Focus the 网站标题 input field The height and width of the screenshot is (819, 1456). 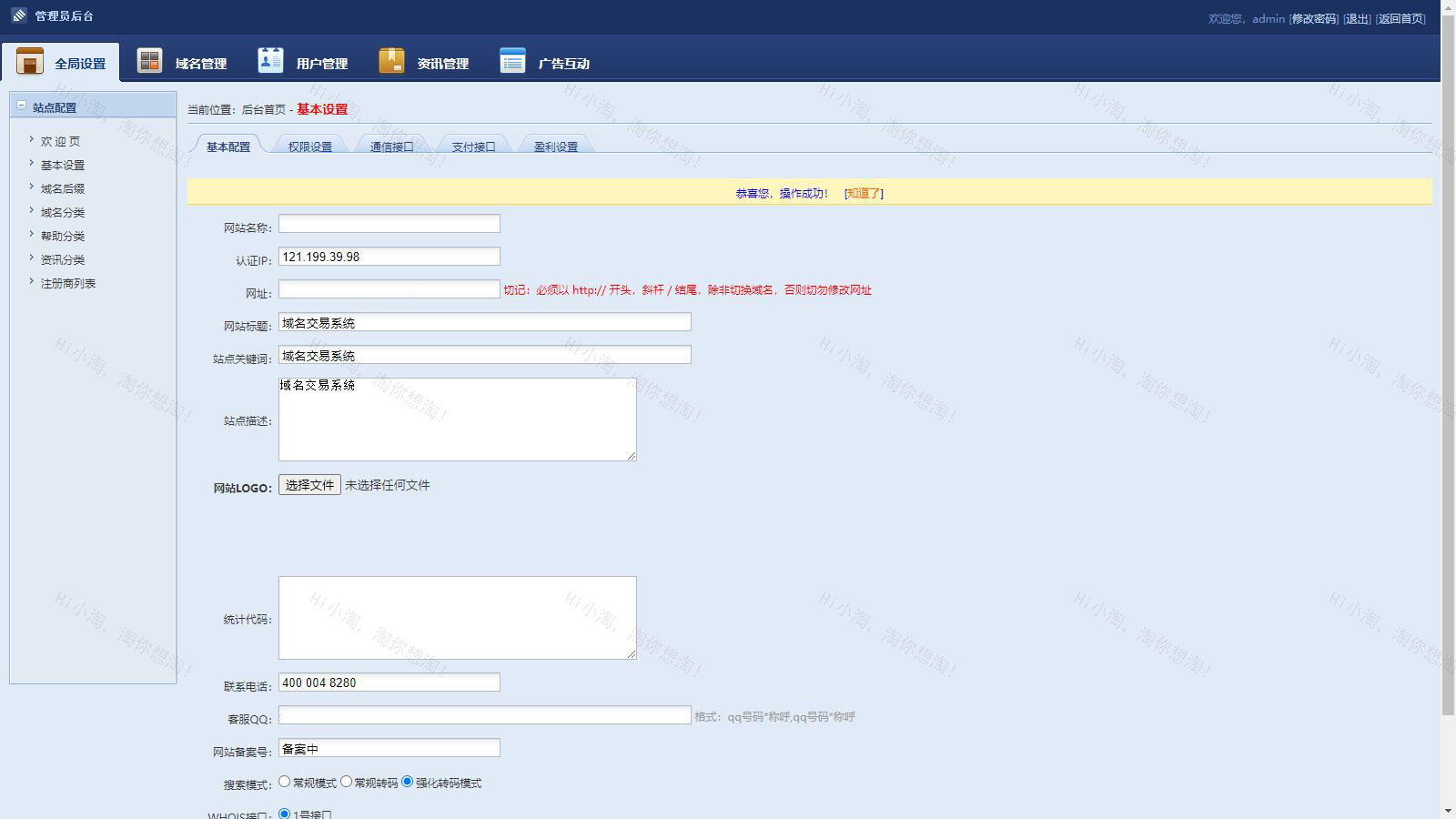485,321
